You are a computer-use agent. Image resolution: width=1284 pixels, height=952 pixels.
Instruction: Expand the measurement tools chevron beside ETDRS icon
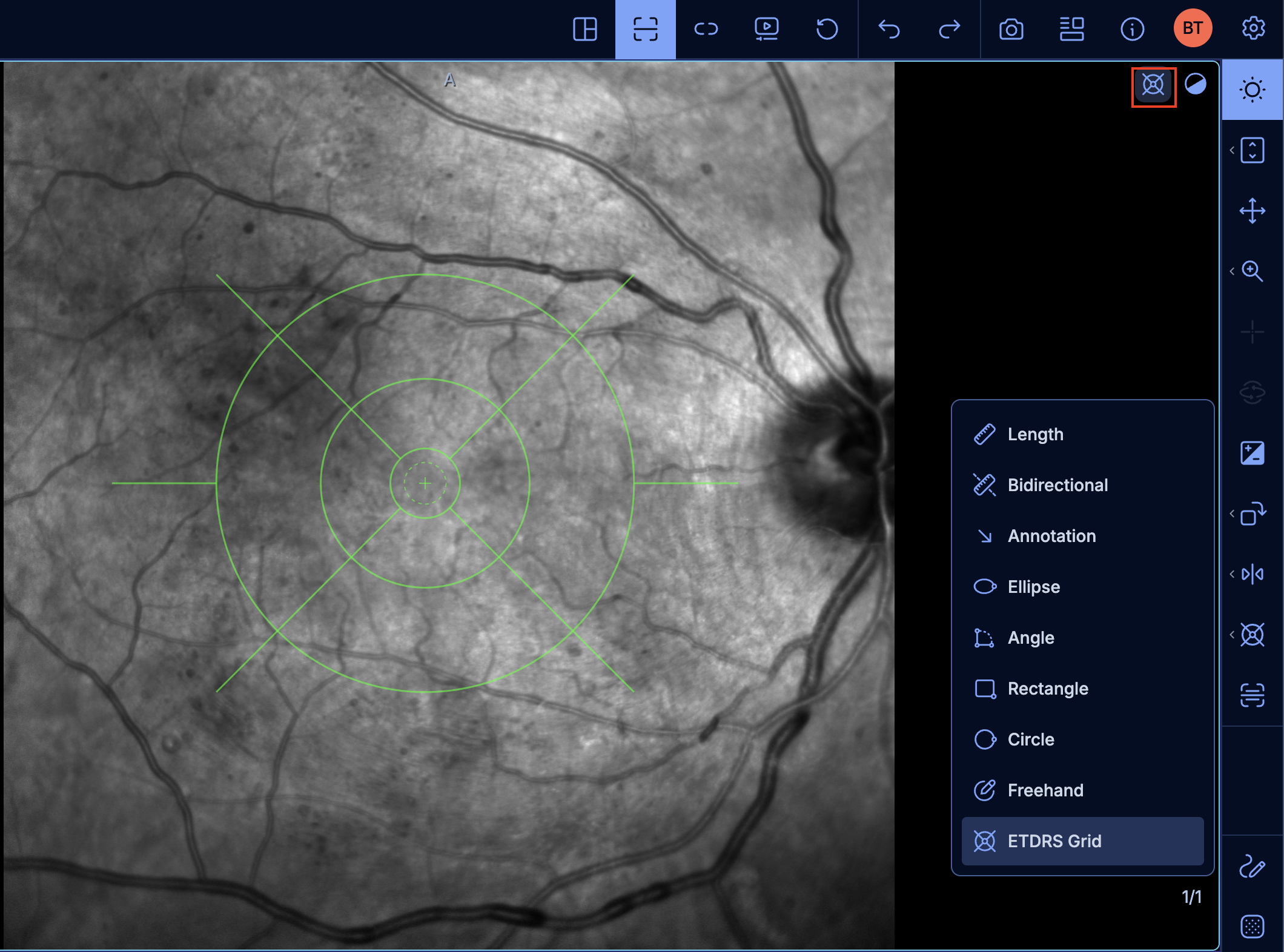(1232, 635)
